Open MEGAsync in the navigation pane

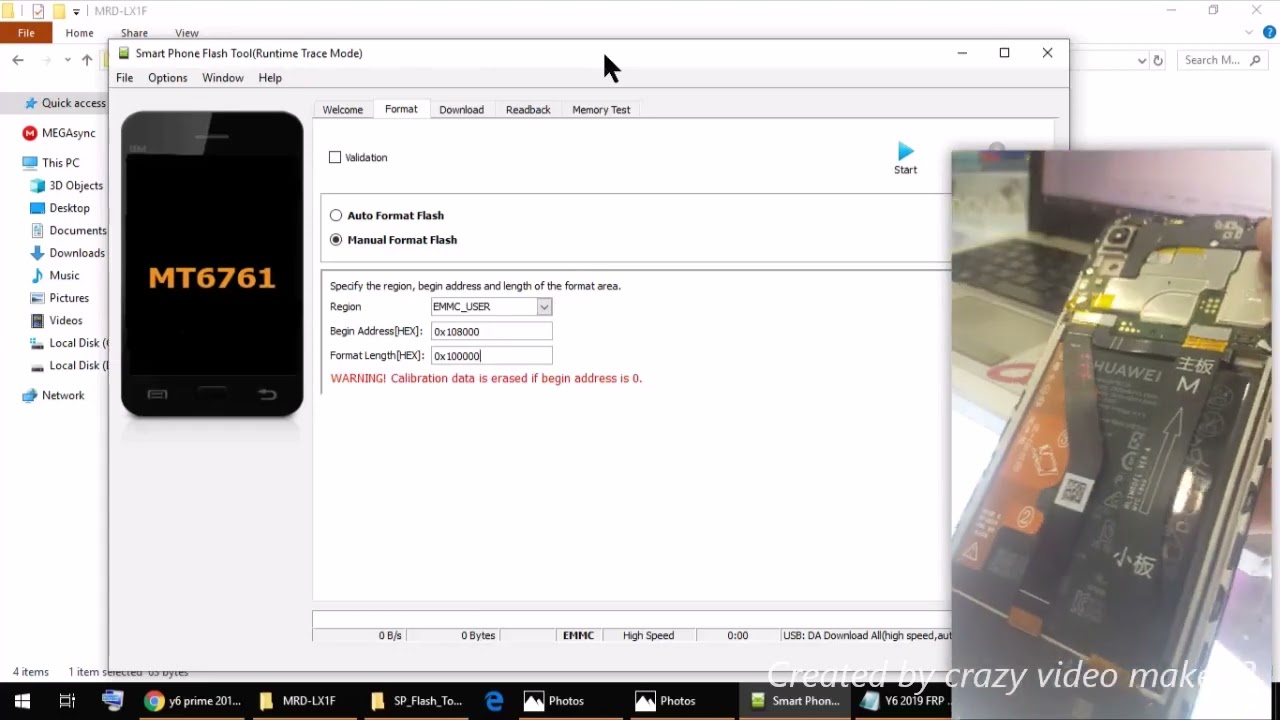pyautogui.click(x=60, y=133)
